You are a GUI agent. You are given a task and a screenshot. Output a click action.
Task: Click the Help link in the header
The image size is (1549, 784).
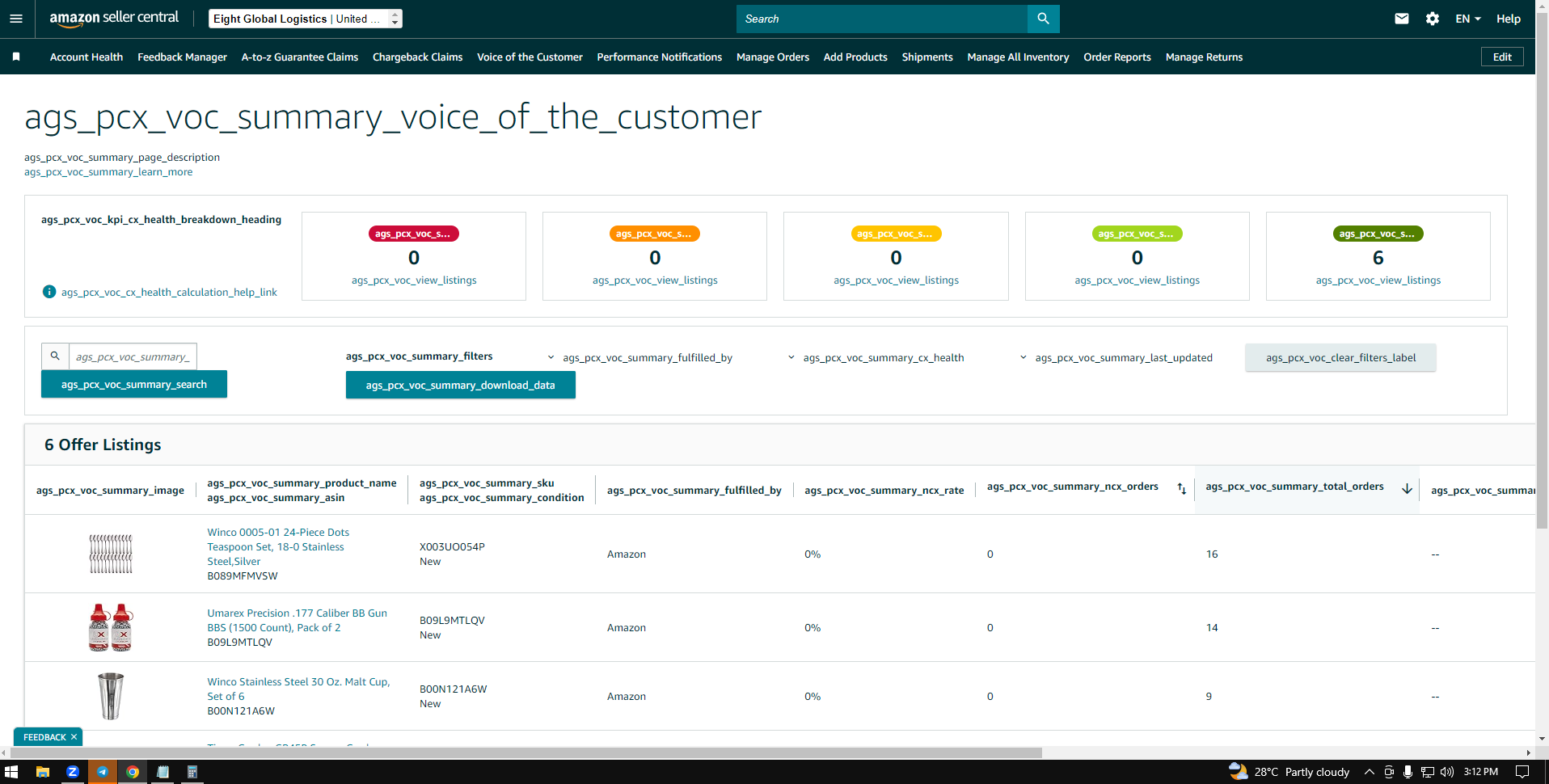pos(1509,19)
